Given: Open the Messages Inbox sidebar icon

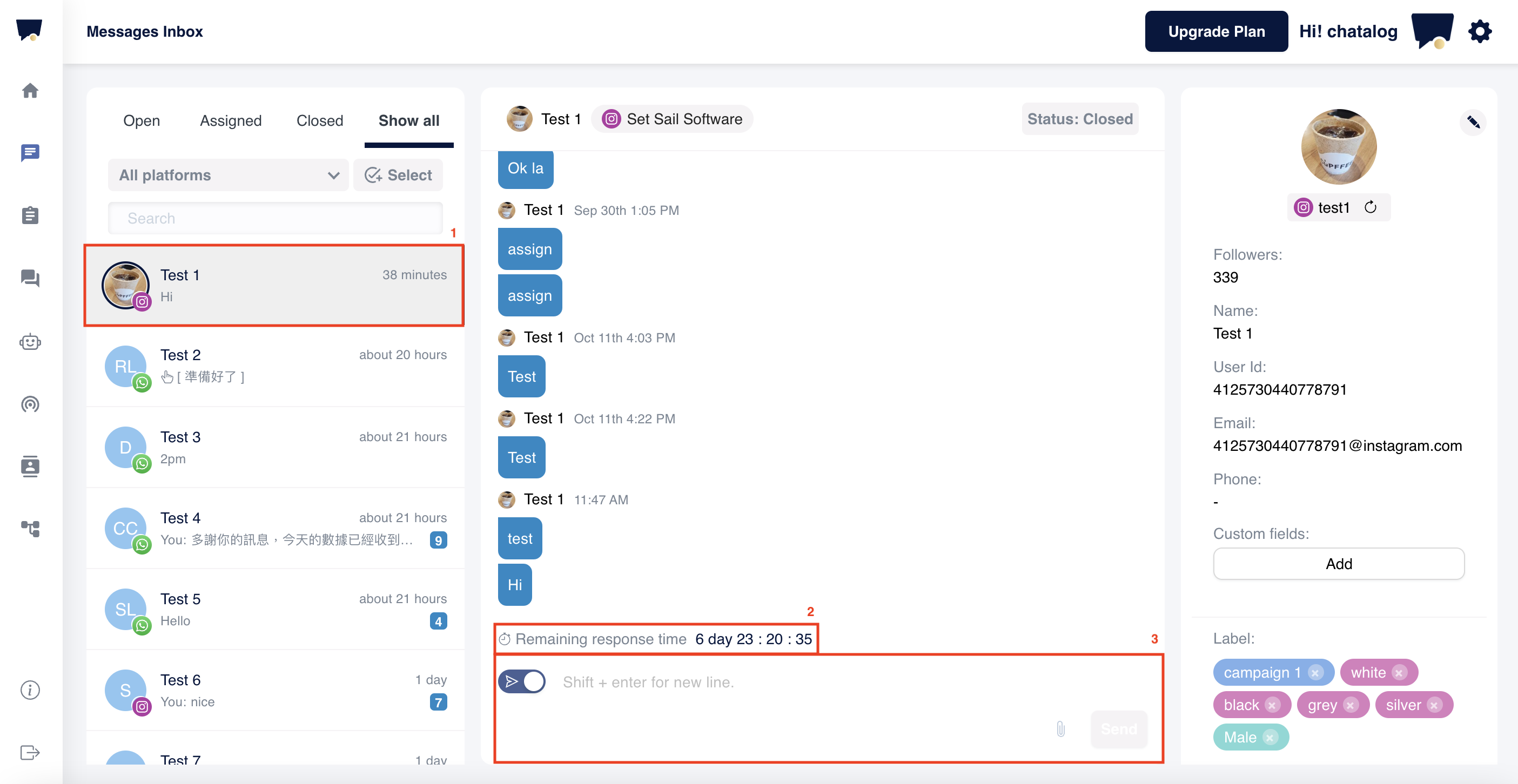Looking at the screenshot, I should click(30, 153).
